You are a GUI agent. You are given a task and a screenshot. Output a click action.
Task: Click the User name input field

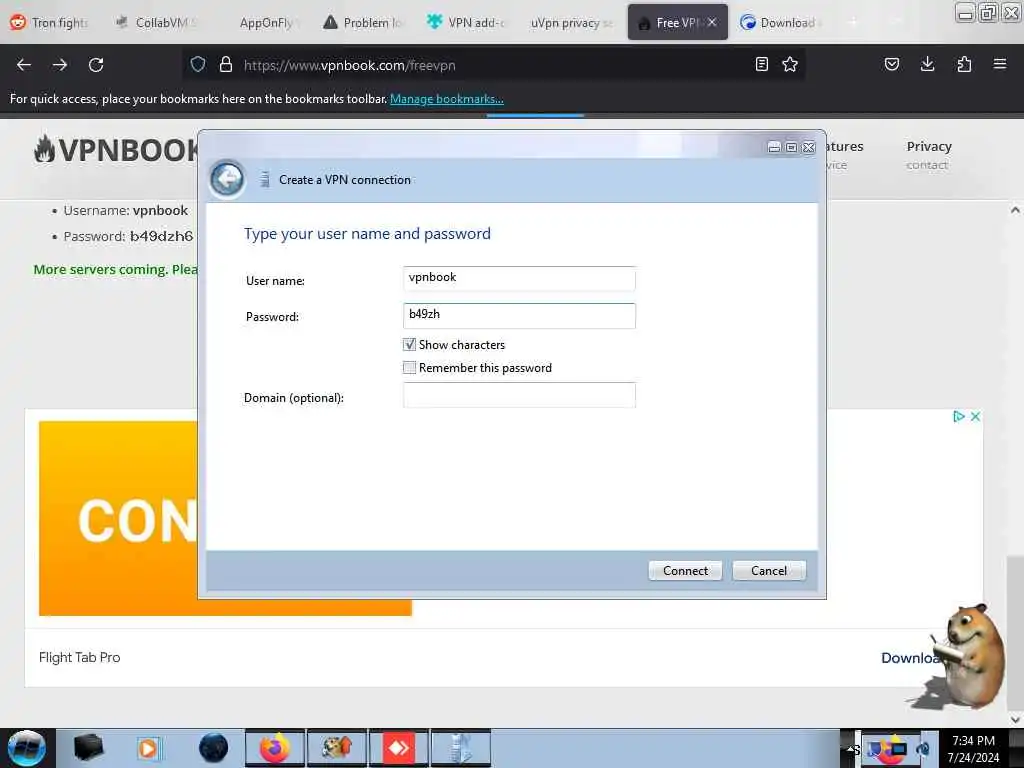(519, 279)
